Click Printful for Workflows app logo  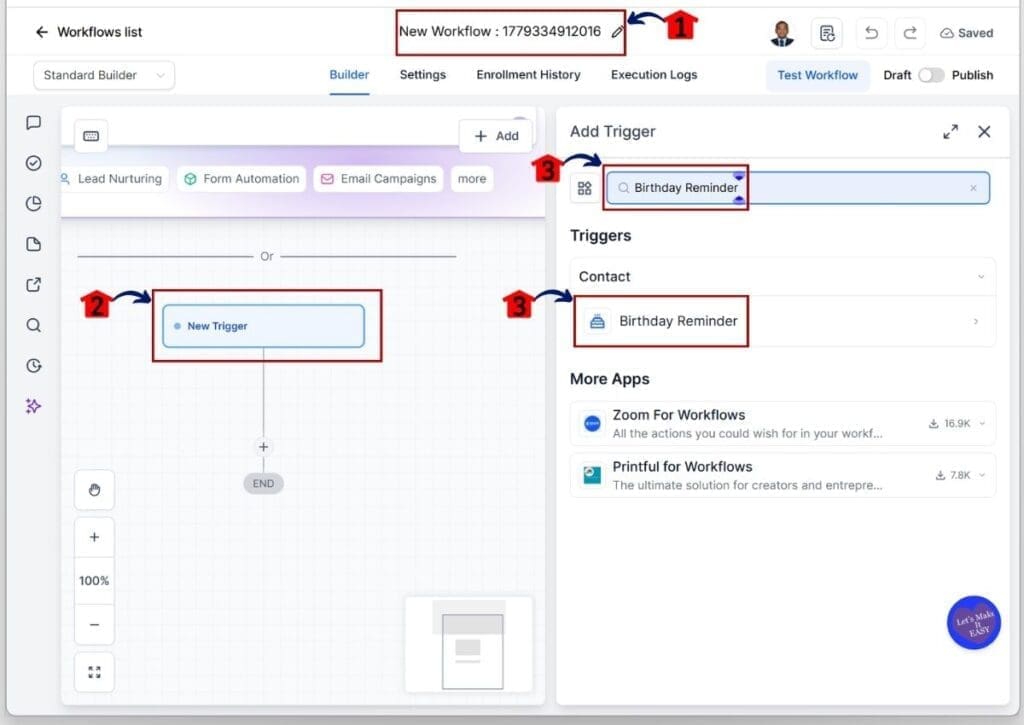[592, 475]
